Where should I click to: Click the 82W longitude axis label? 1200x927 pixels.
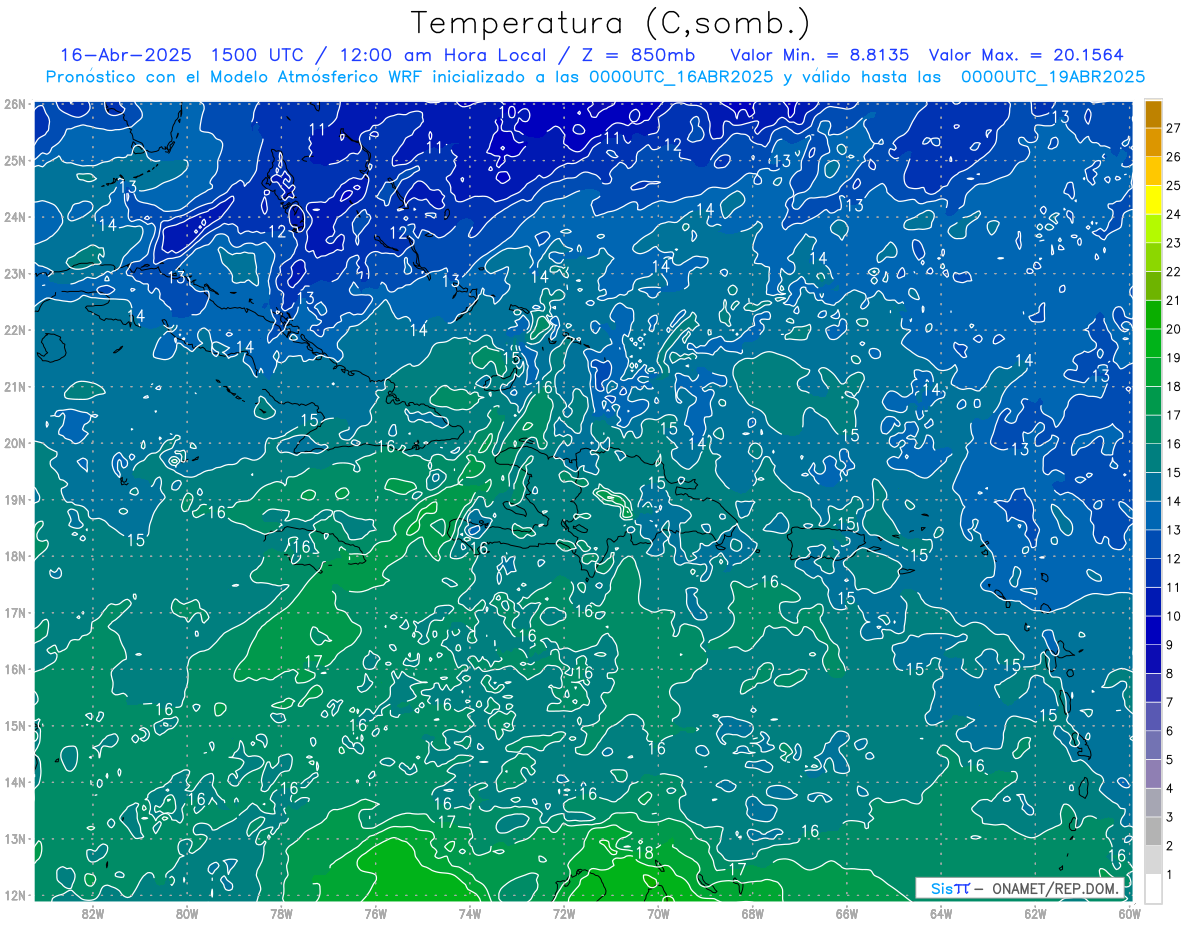(92, 913)
